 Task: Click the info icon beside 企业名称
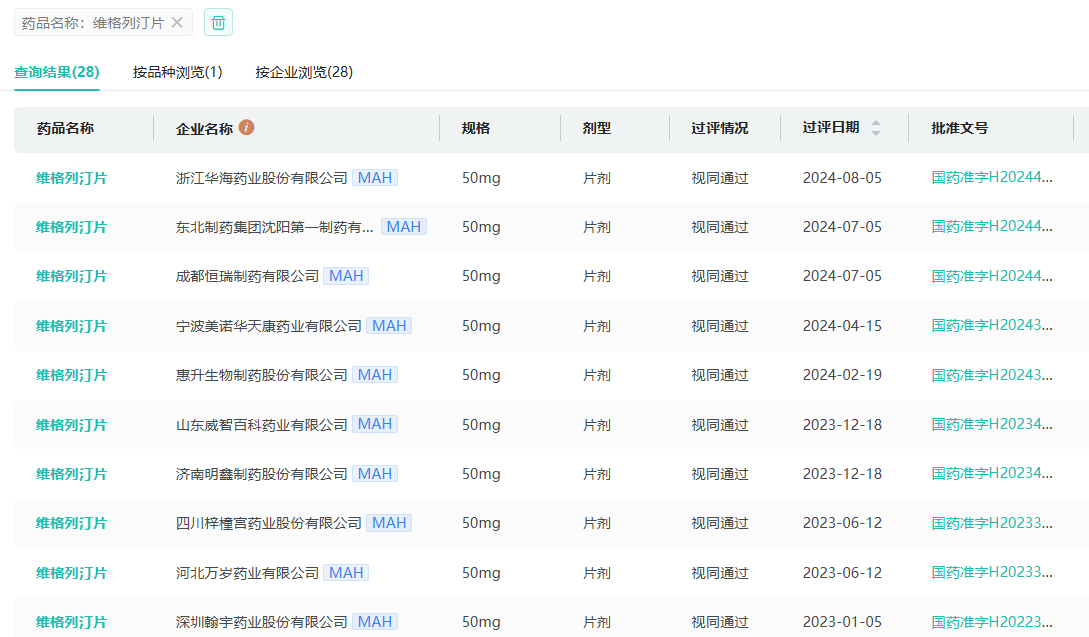[x=246, y=127]
